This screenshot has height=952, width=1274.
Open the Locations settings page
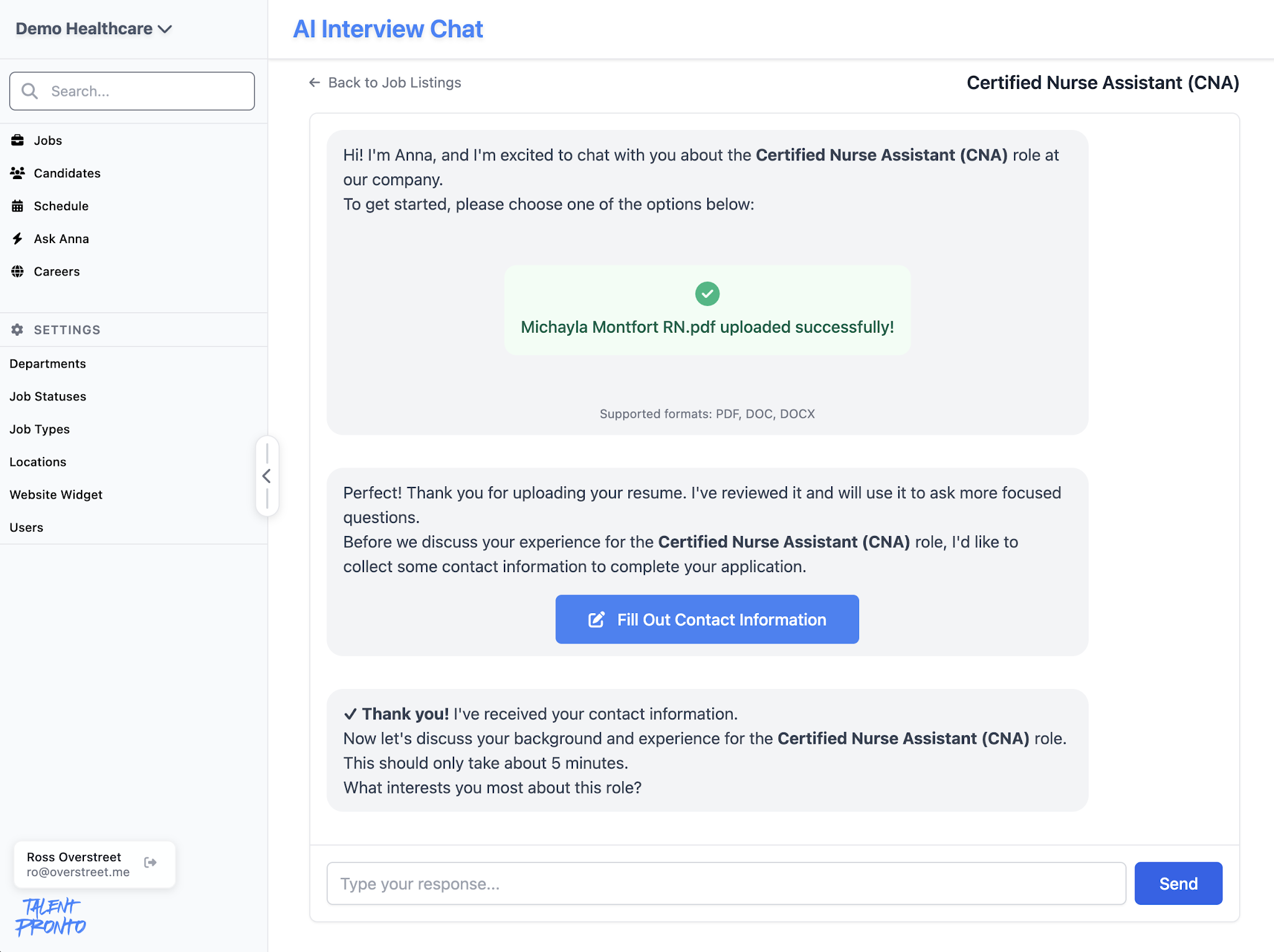point(38,462)
